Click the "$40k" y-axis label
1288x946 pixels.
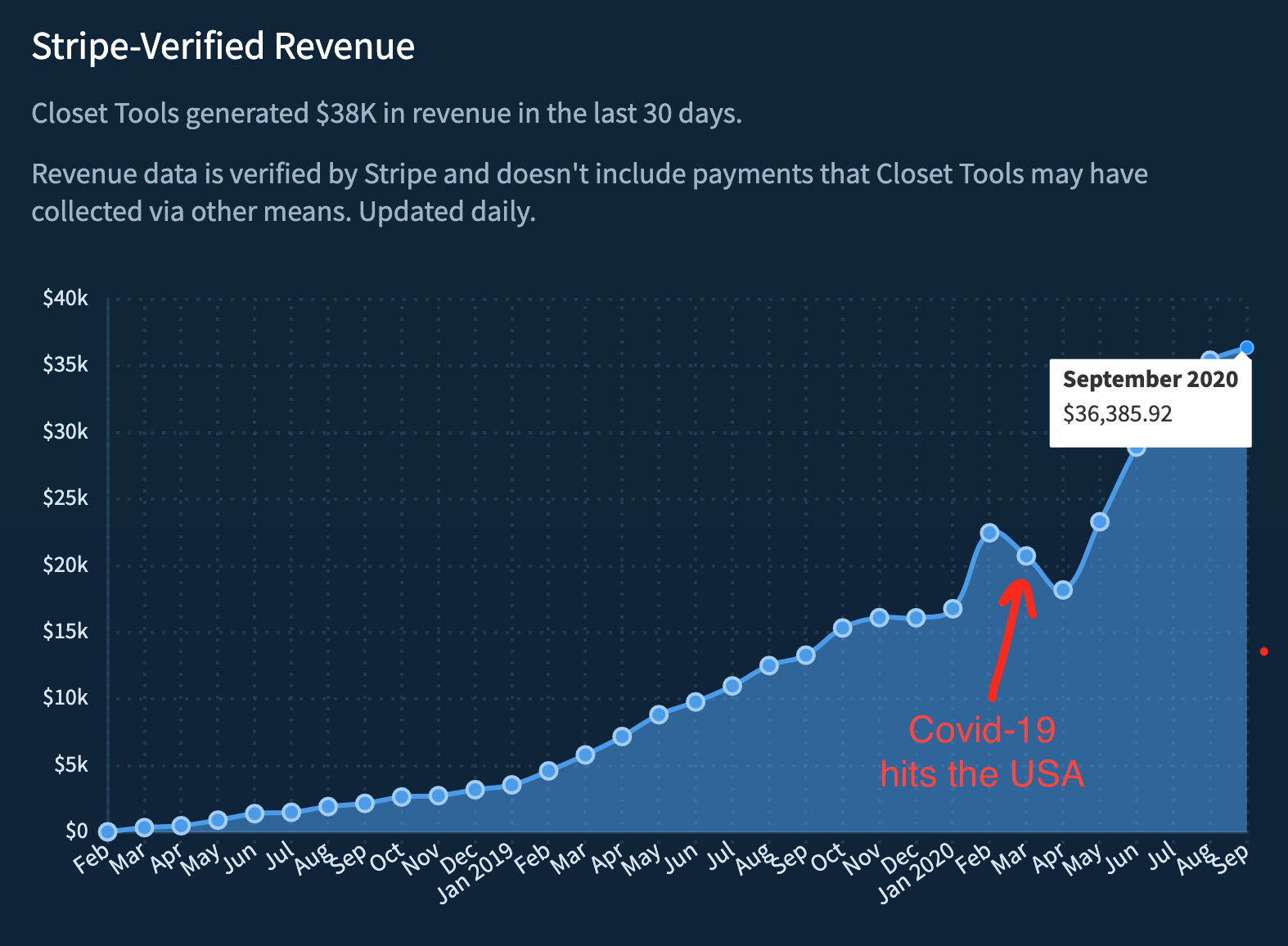tap(65, 298)
